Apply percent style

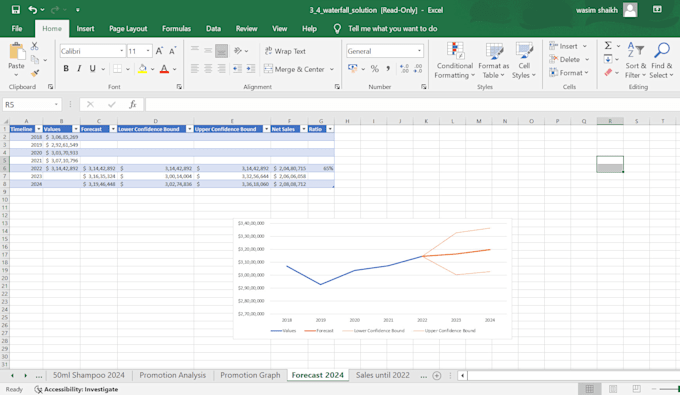375,69
